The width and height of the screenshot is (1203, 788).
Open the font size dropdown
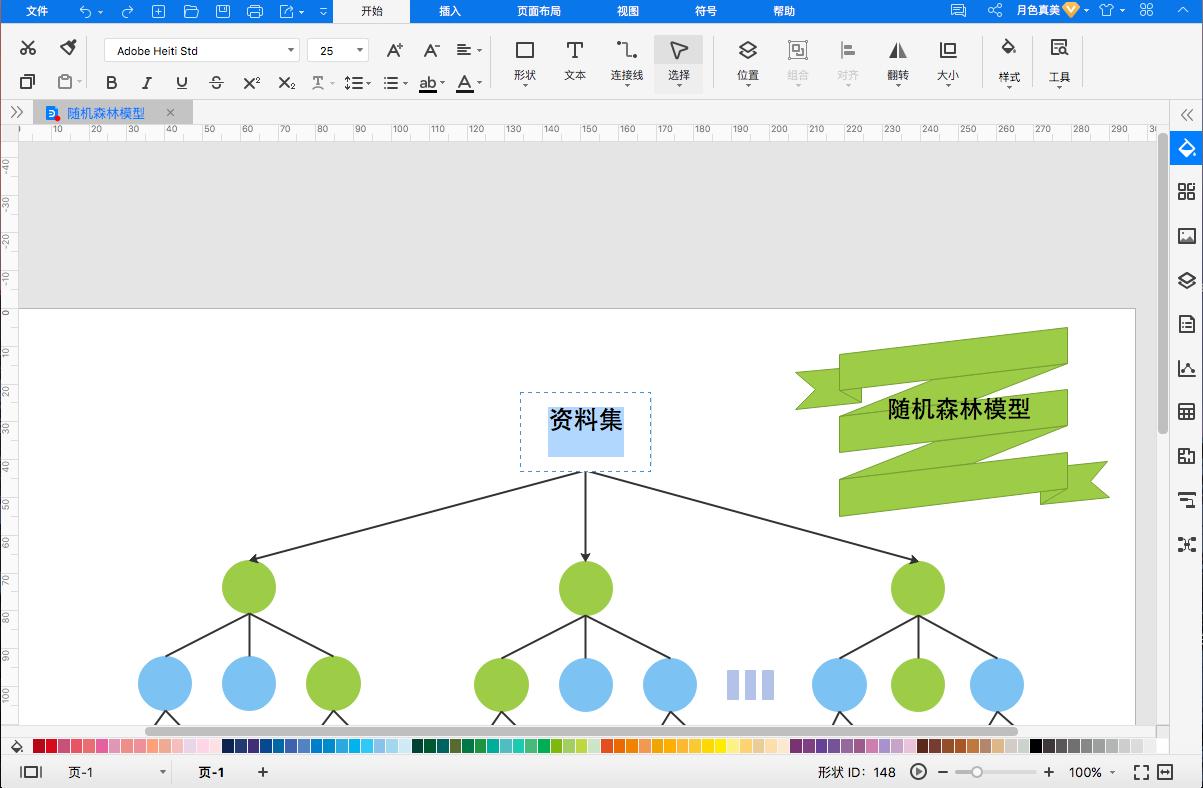(x=358, y=49)
